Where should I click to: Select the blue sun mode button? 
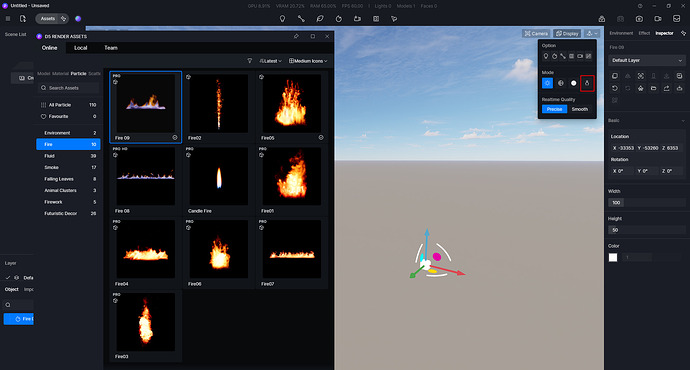[x=547, y=83]
